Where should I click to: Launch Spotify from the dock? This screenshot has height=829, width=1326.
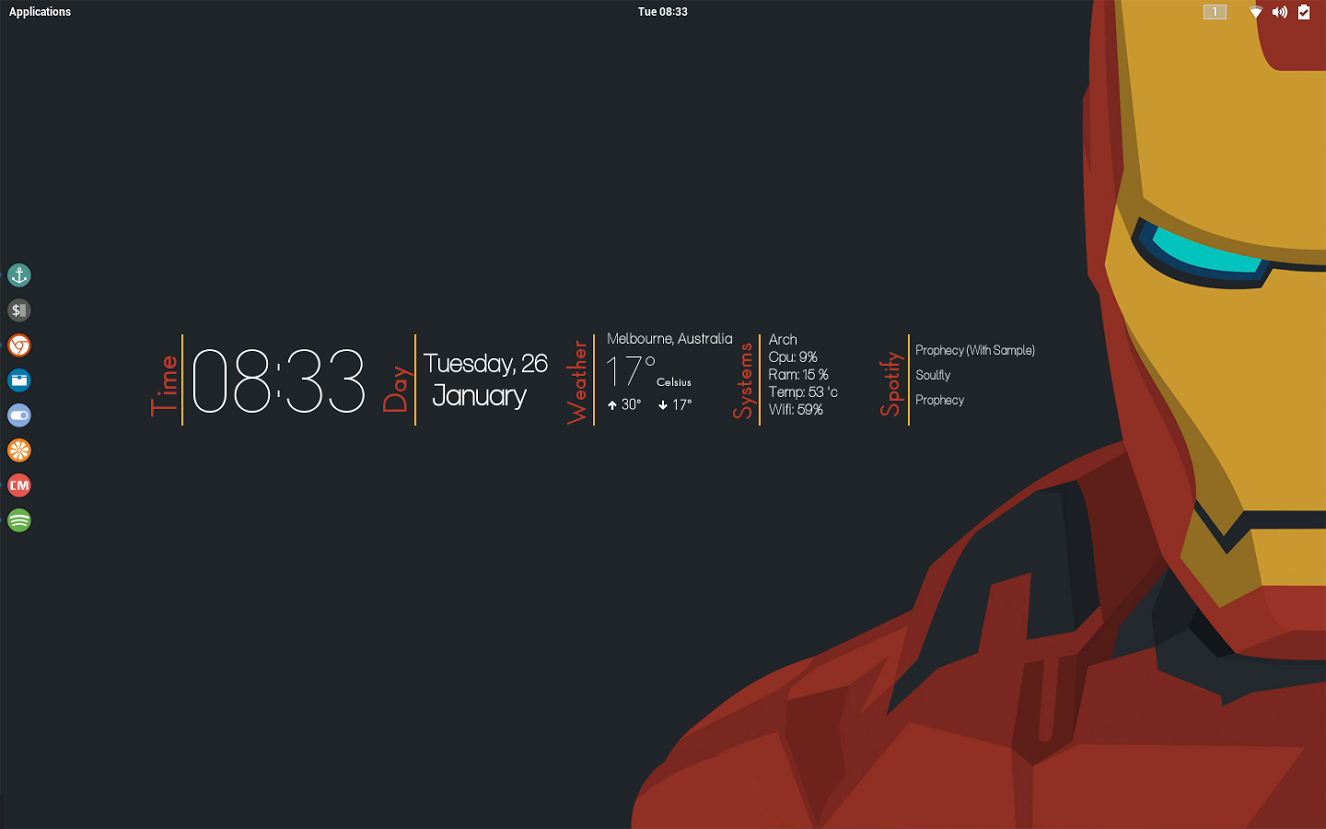19,520
